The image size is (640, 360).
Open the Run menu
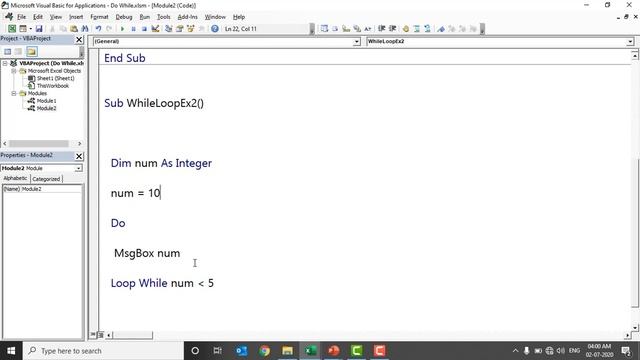[144, 17]
